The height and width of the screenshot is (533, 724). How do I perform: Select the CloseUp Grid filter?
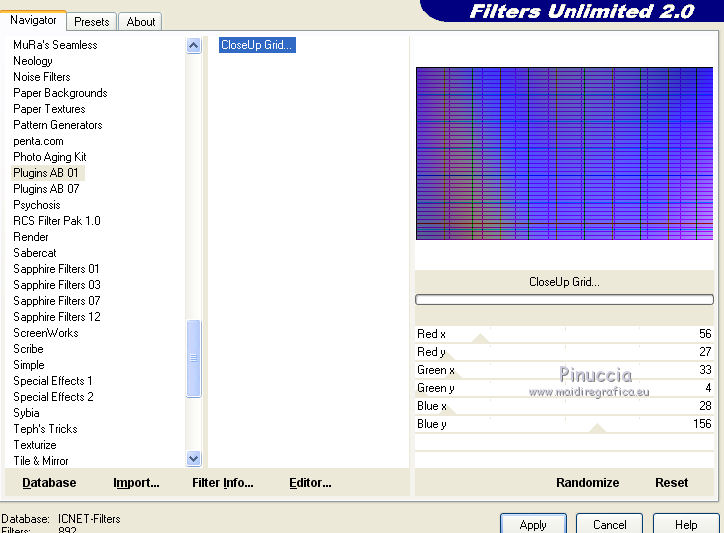[x=257, y=45]
